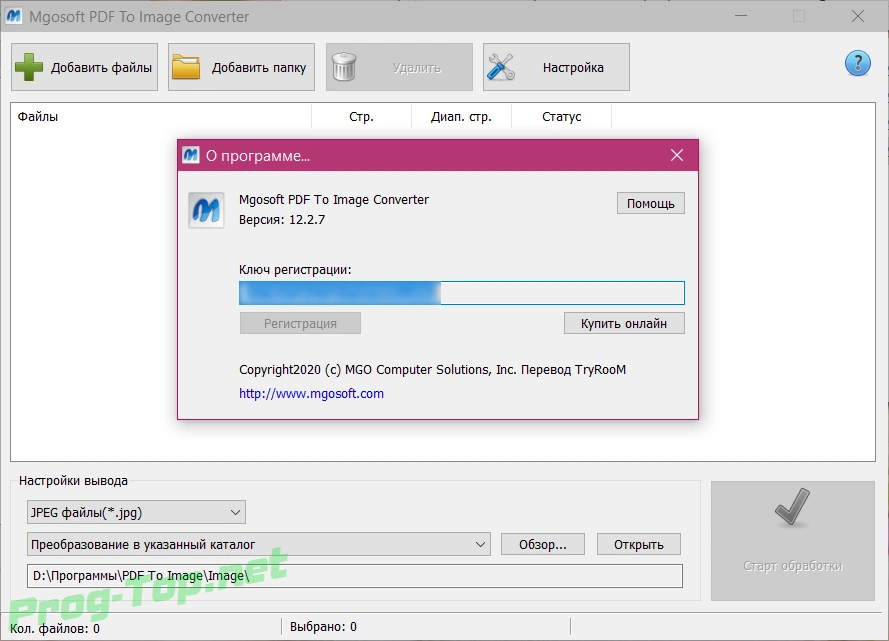Click the greyed Регистрация button

tap(300, 324)
